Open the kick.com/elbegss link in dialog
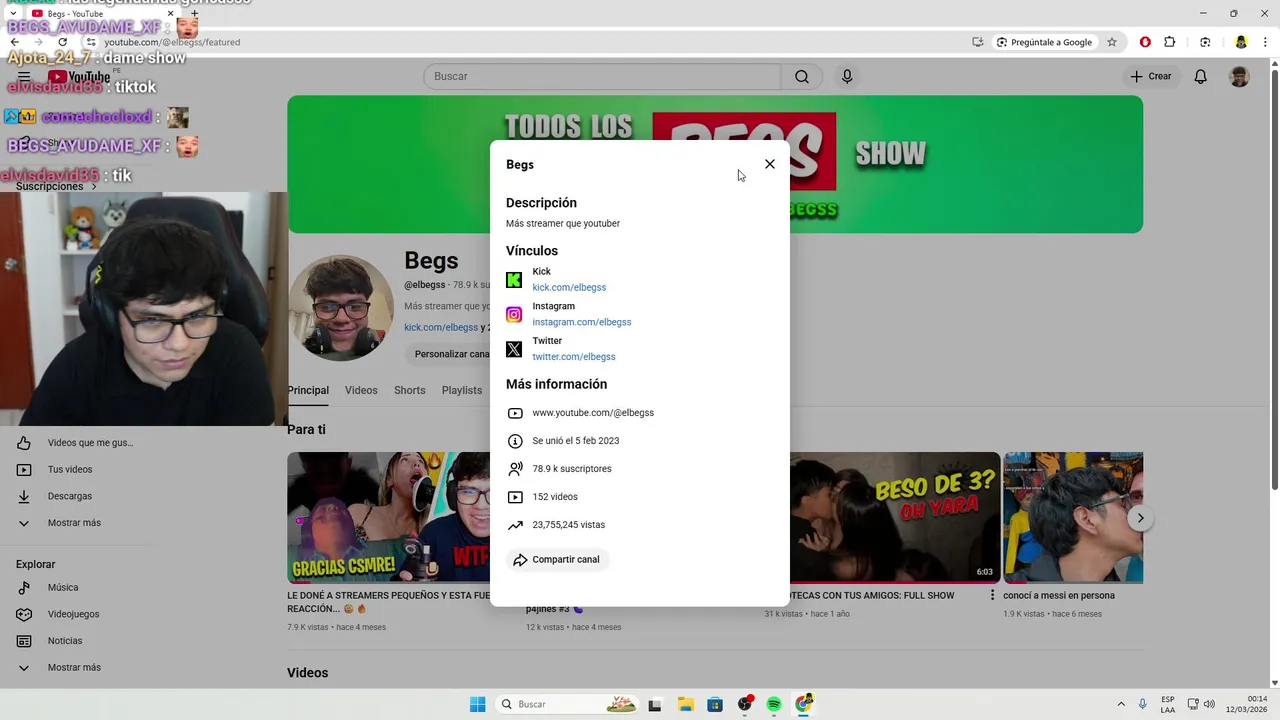 click(x=569, y=288)
